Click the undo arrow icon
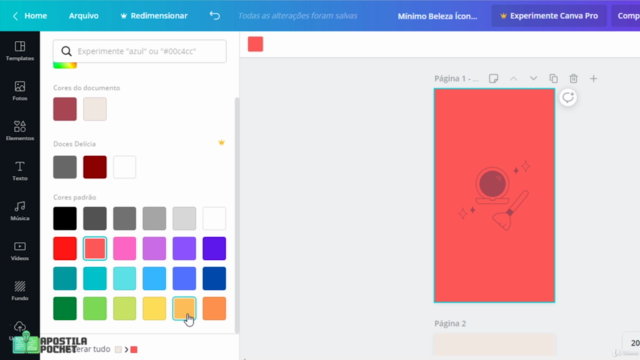This screenshot has width=640, height=360. (215, 16)
